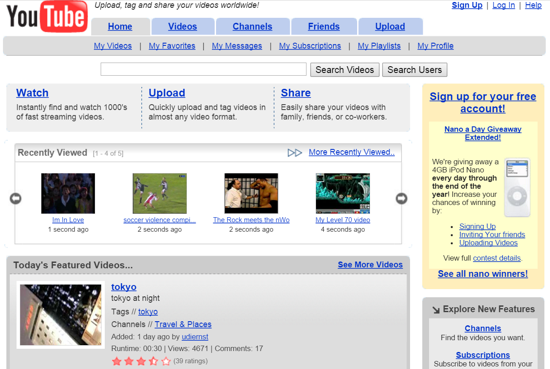Click the first rating star
Screen dimensions: 550x369
click(x=116, y=361)
